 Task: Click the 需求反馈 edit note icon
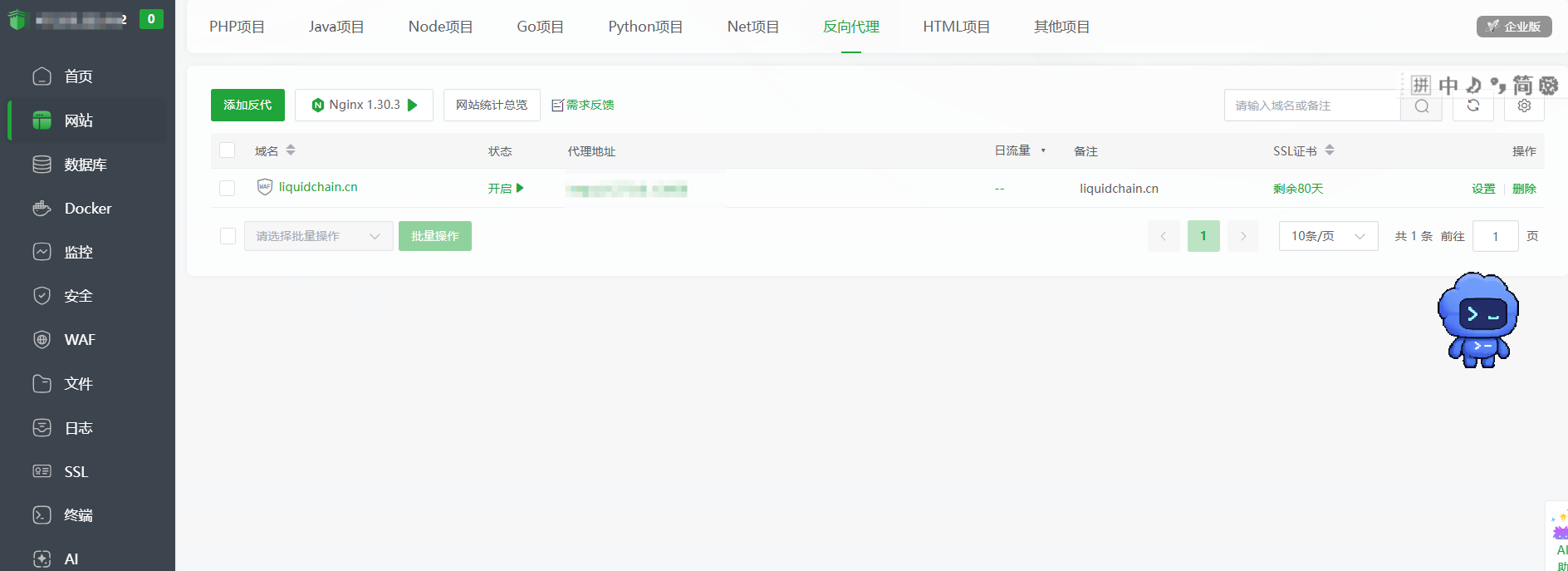coord(557,105)
